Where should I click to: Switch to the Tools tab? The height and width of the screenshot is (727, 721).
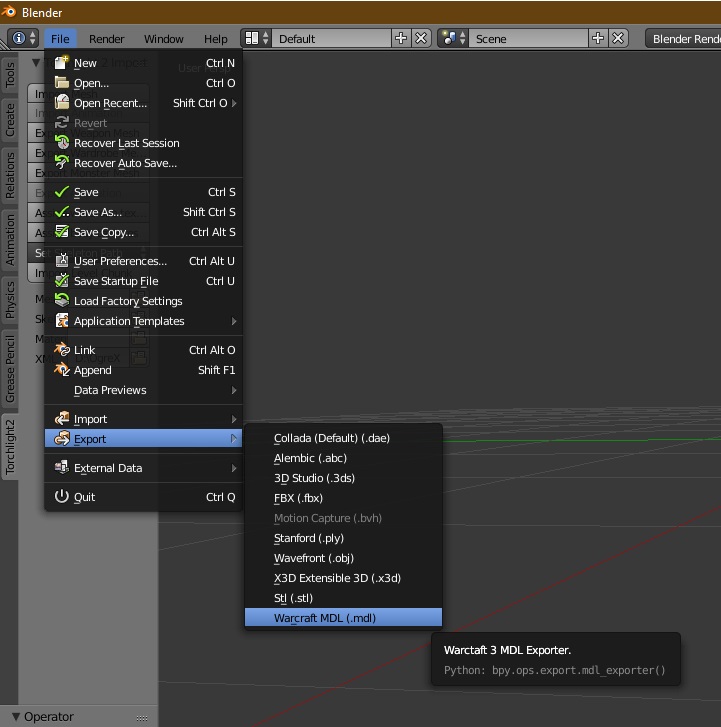pos(10,75)
